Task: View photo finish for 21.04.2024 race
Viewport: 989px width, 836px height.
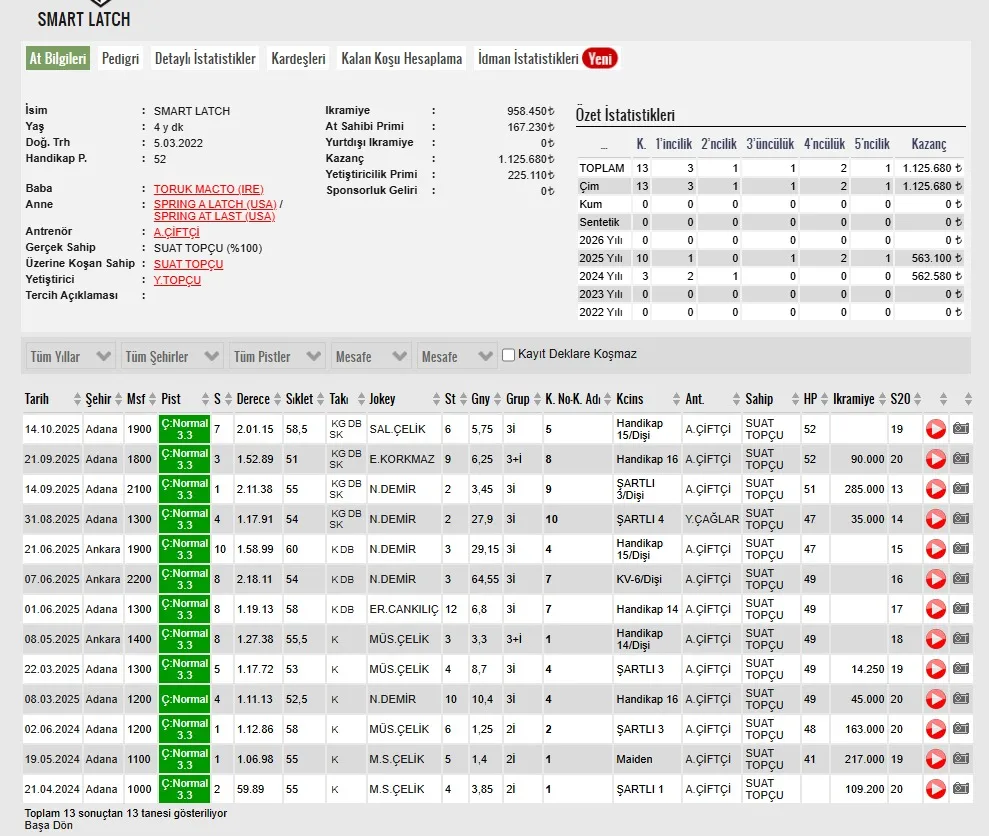Action: [961, 789]
